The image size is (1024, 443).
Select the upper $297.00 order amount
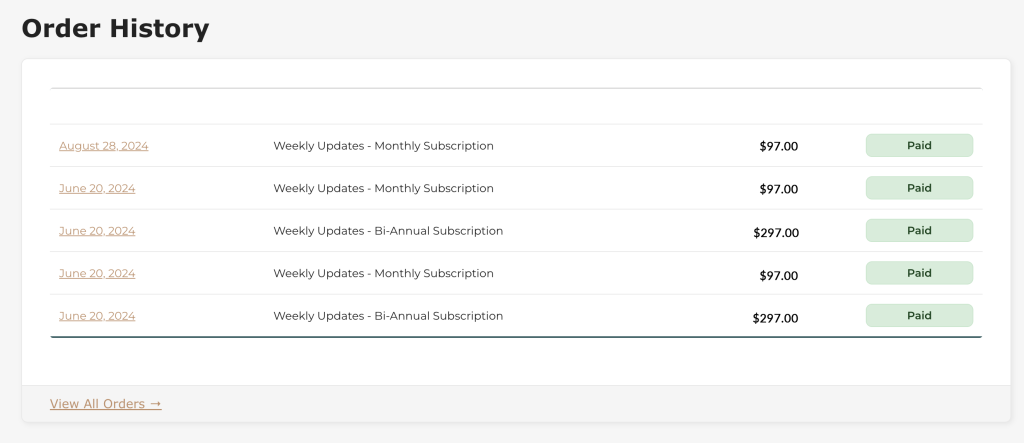click(x=775, y=233)
